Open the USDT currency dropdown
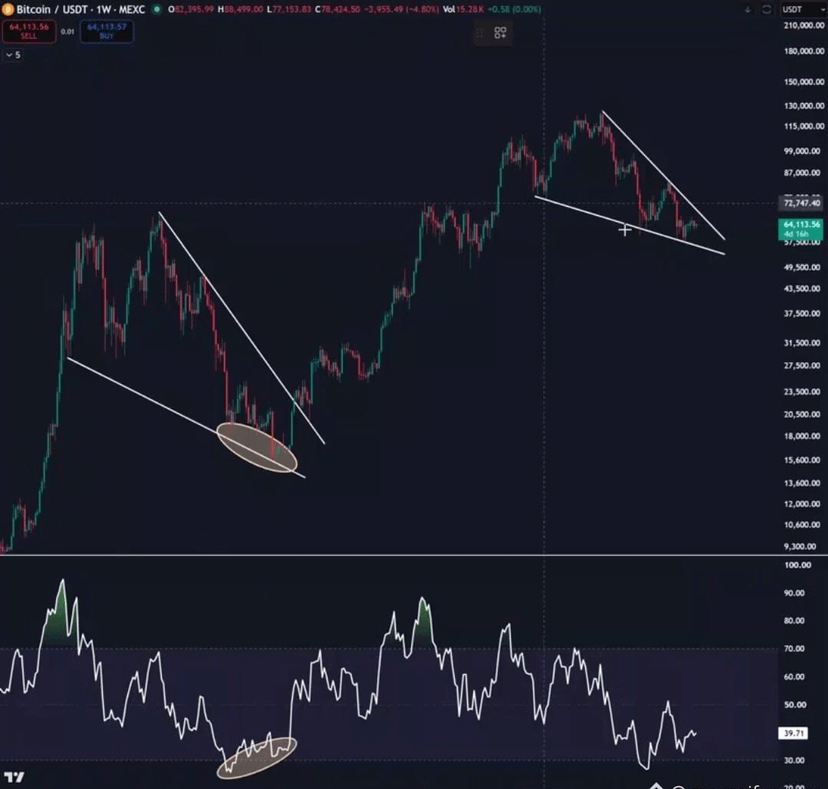The height and width of the screenshot is (789, 828). coord(803,10)
